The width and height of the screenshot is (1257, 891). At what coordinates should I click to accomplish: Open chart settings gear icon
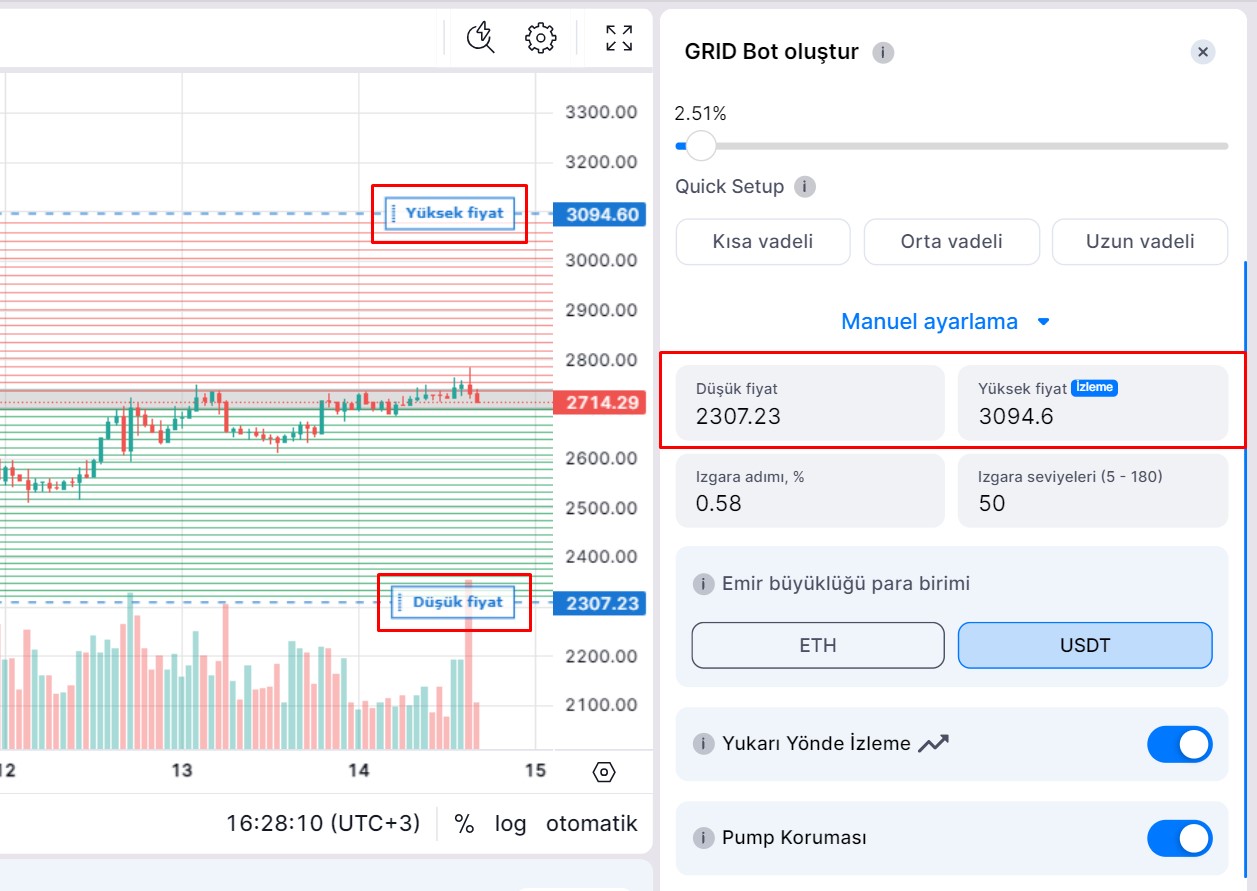point(540,38)
